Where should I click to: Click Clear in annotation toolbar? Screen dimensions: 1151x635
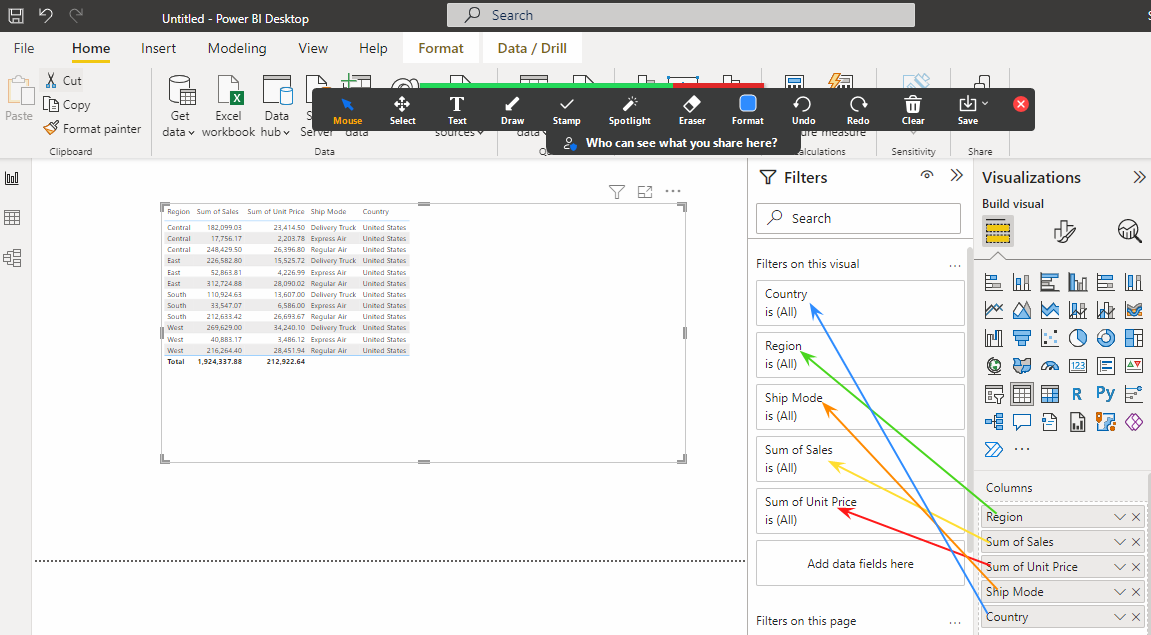coord(912,109)
